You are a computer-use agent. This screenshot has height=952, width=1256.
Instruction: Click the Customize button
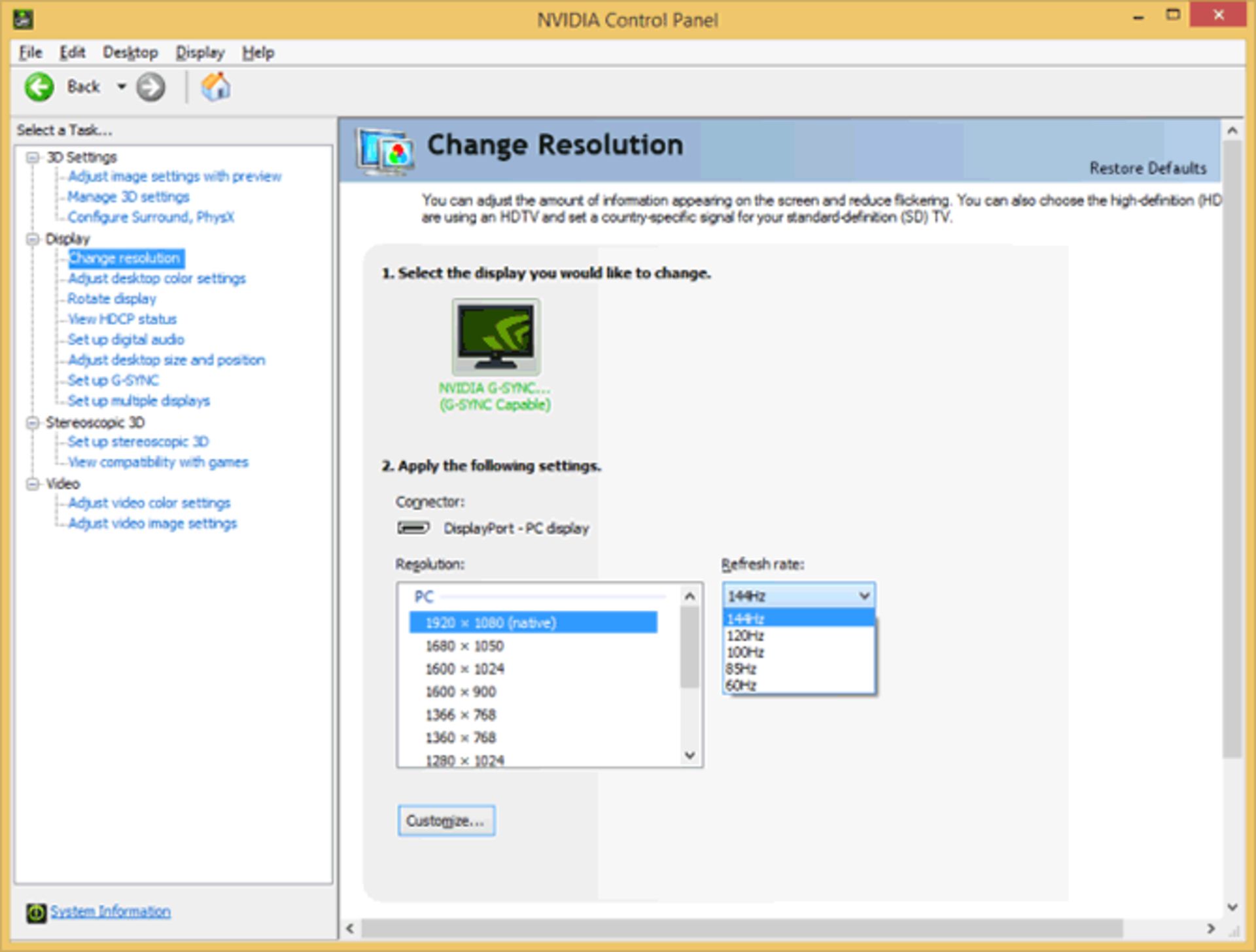447,820
